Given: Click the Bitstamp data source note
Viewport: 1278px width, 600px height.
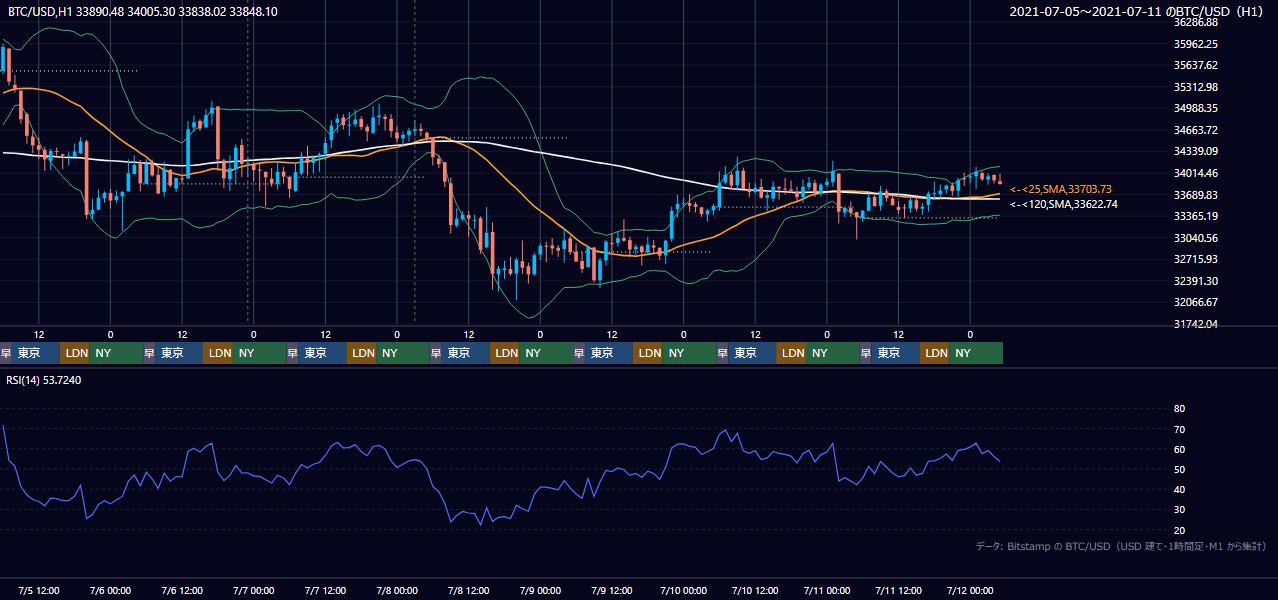Looking at the screenshot, I should point(1121,546).
